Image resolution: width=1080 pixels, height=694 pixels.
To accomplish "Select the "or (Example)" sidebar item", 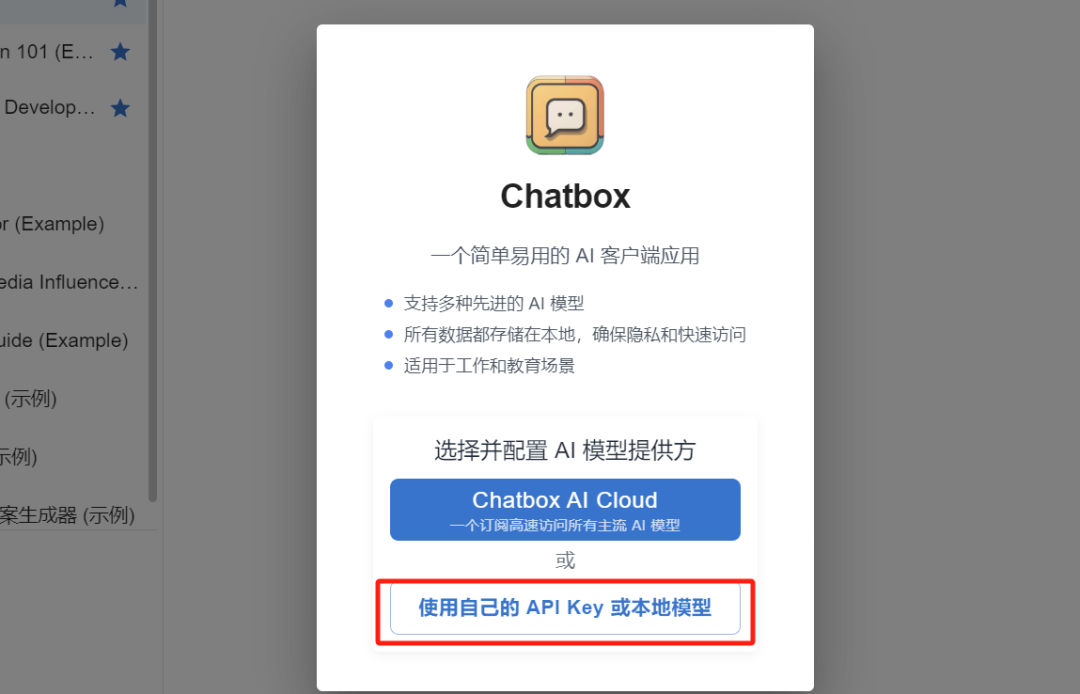I will 52,224.
